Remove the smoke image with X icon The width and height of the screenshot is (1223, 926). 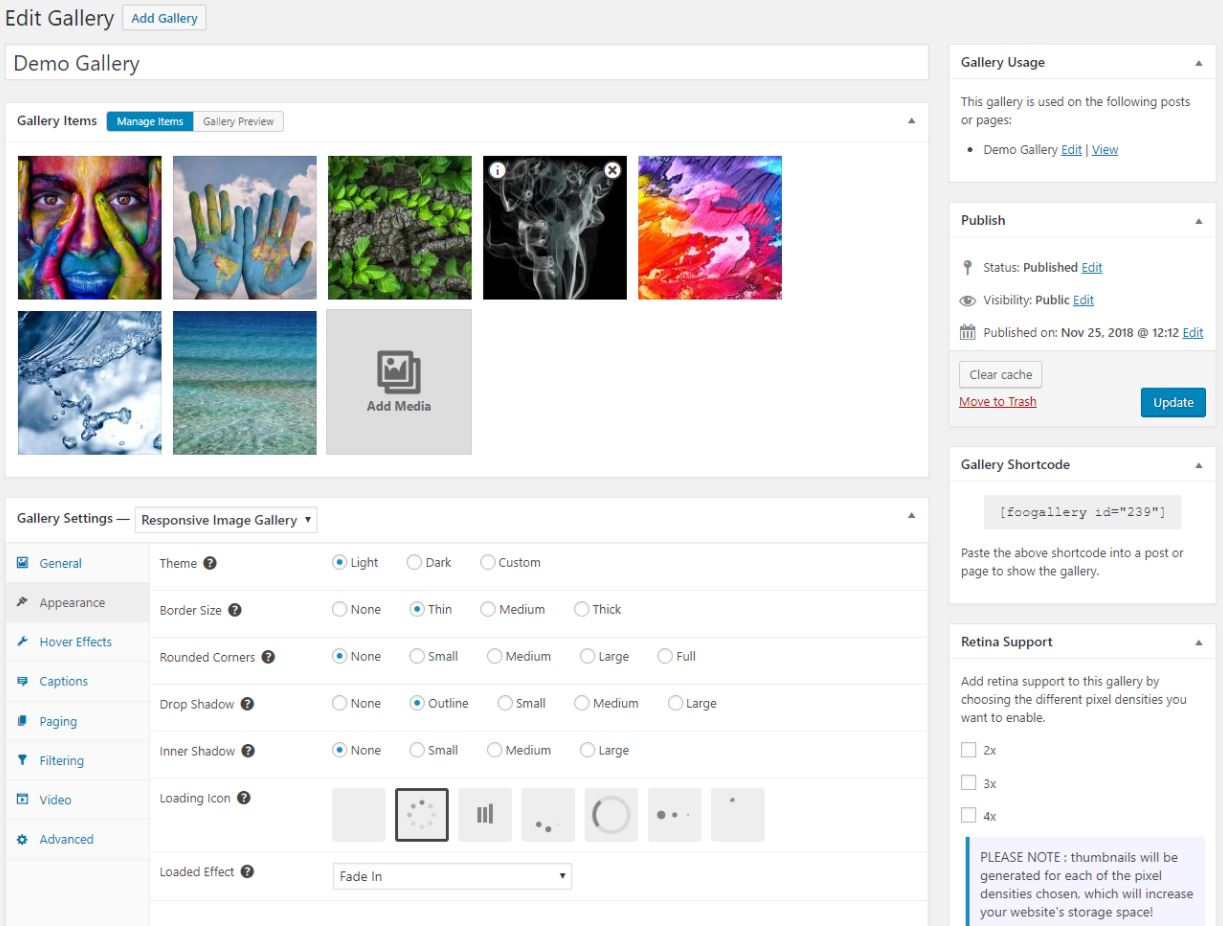click(x=612, y=171)
